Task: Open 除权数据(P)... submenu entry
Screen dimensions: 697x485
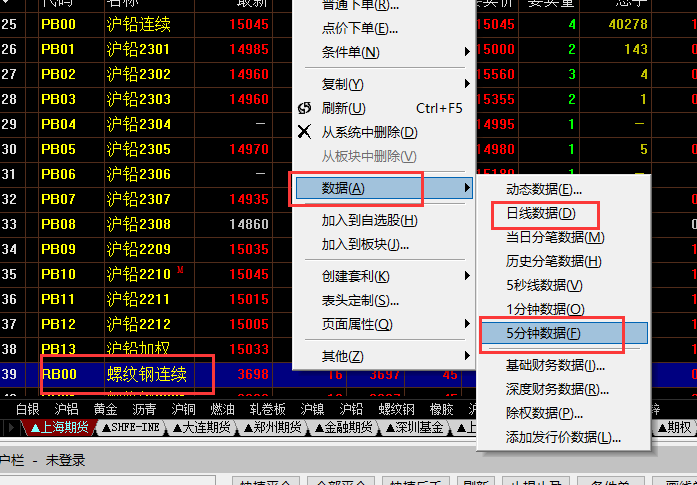Action: [x=544, y=413]
